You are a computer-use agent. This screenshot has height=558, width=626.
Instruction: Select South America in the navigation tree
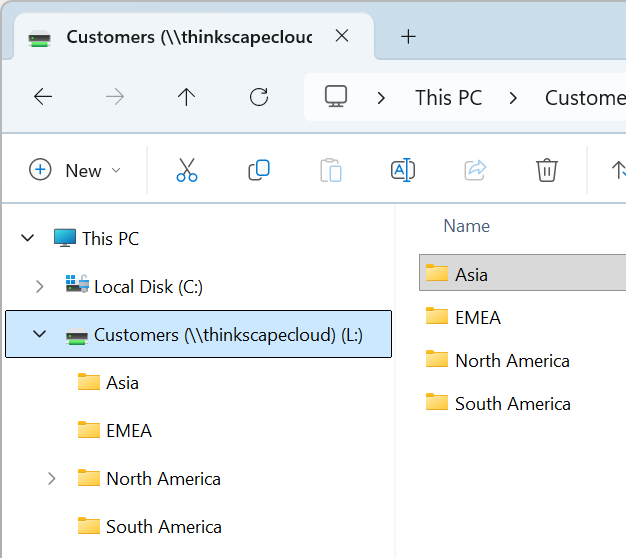click(163, 527)
